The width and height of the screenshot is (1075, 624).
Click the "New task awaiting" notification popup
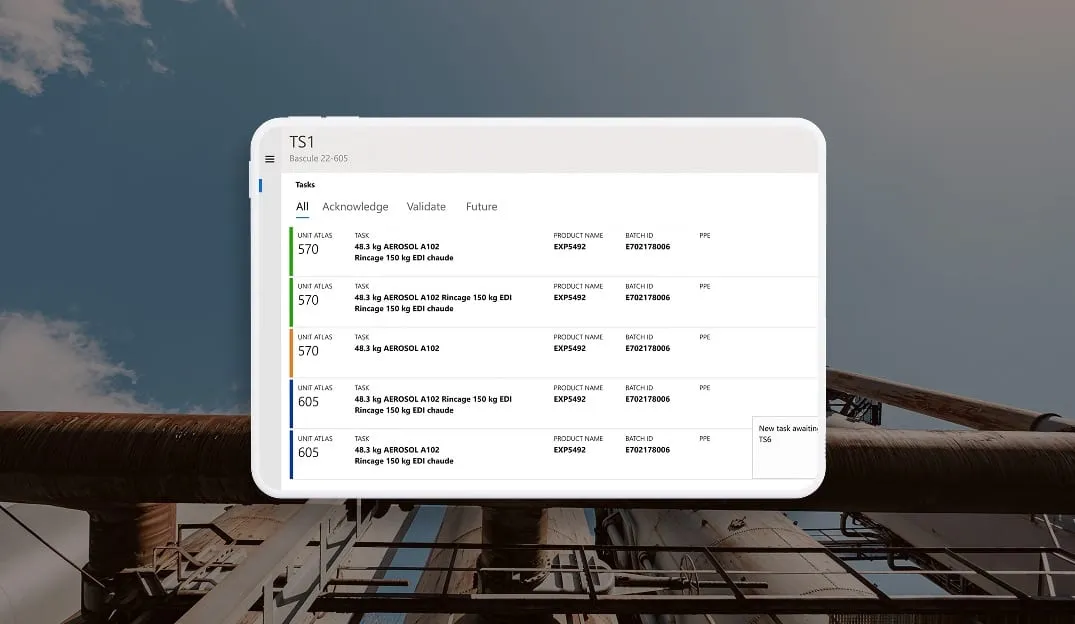[786, 447]
